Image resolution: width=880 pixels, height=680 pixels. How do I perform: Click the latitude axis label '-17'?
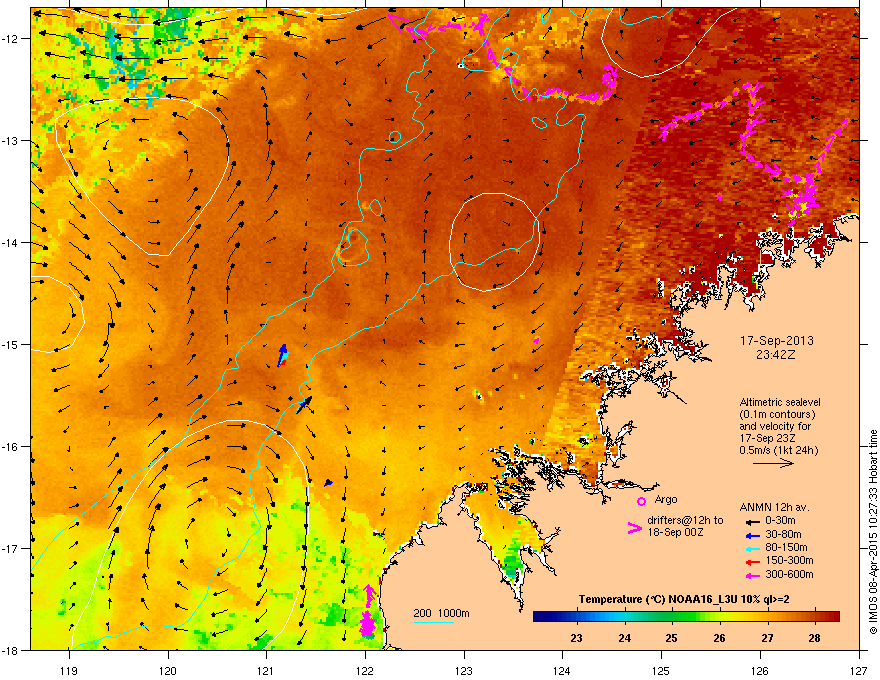click(10, 548)
